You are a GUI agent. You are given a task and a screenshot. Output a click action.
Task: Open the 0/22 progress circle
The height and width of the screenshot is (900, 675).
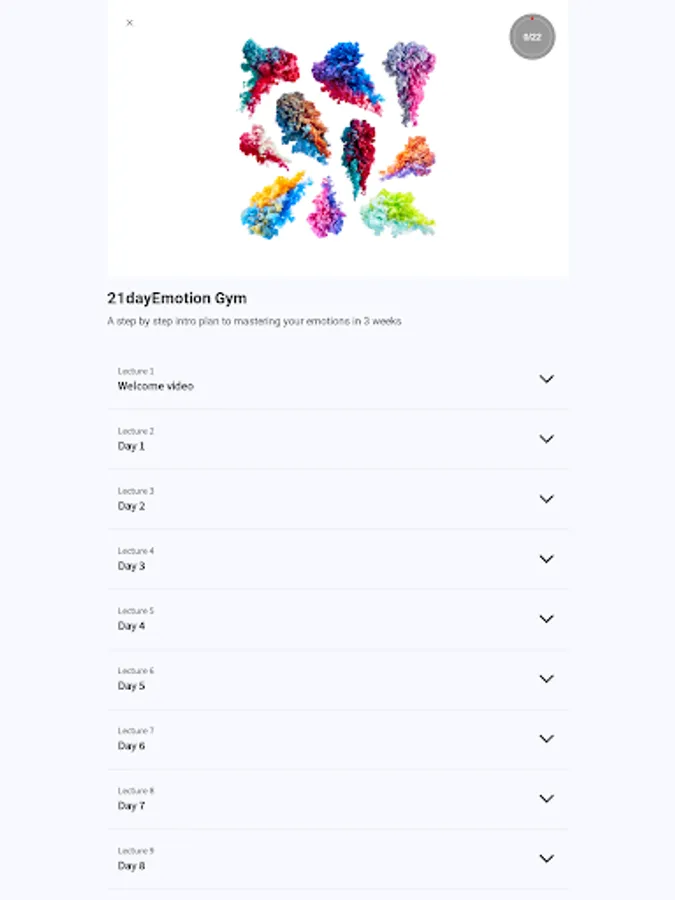532,37
